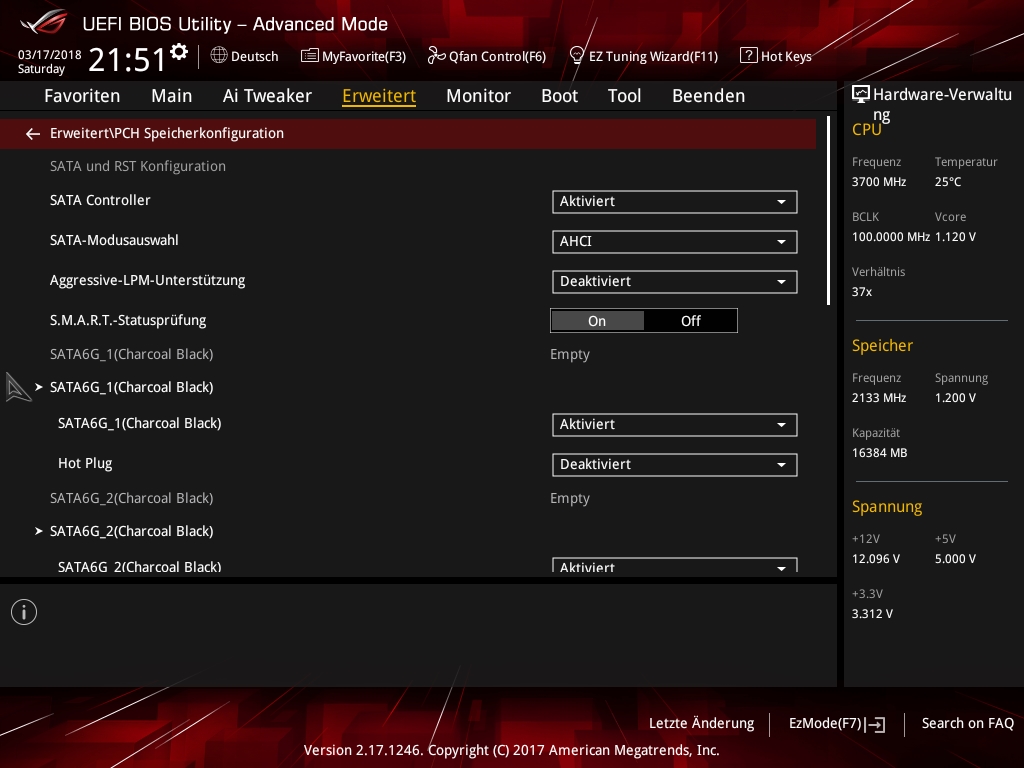Switch to the Monitor tab

[479, 96]
